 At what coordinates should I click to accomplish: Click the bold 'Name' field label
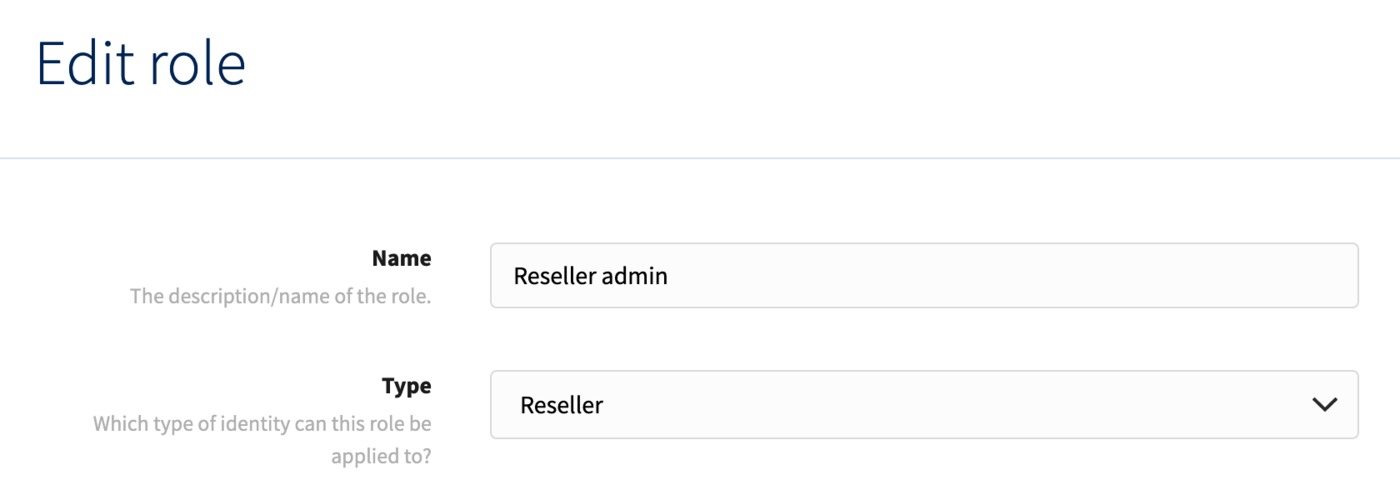[x=401, y=258]
